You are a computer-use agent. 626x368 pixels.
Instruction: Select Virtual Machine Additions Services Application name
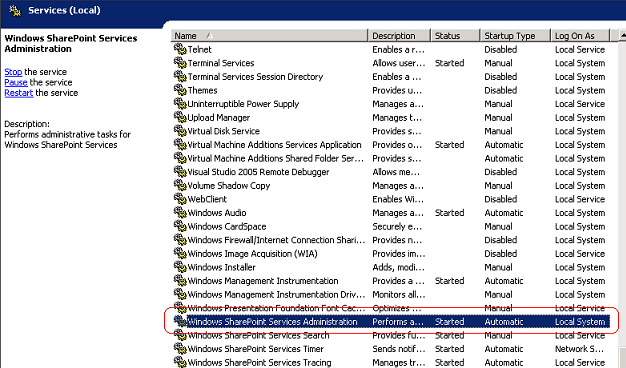(274, 145)
